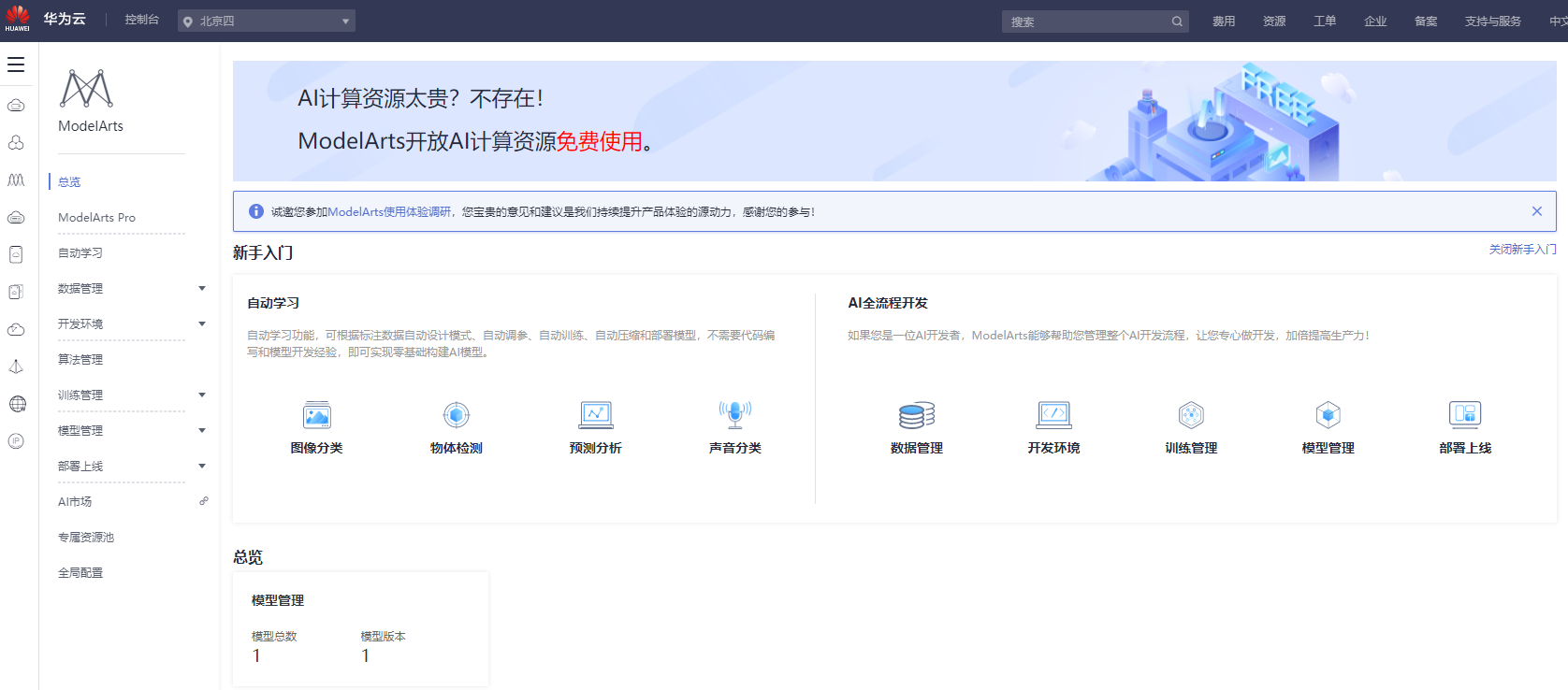Open the ModelArts wave icon in left rail
Image resolution: width=1568 pixels, height=690 pixels.
pyautogui.click(x=16, y=180)
